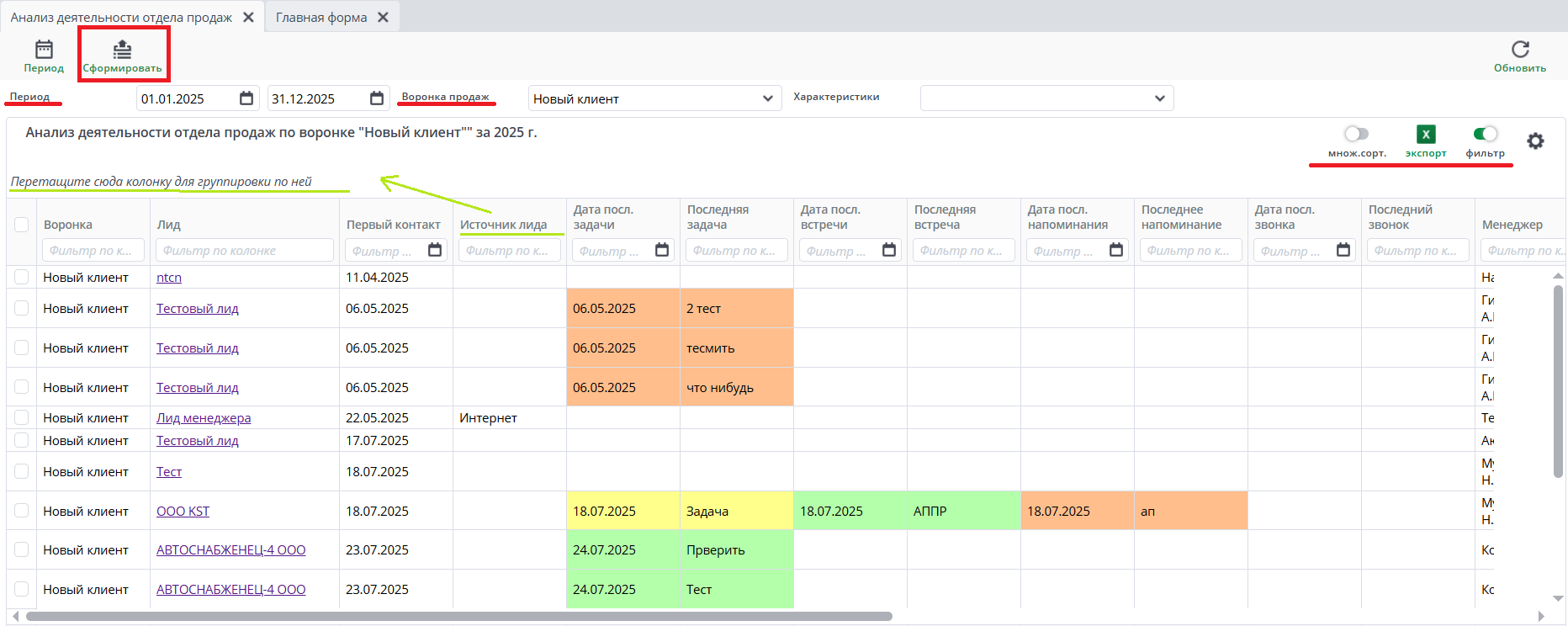Turn off the фильтр toggle
This screenshot has height=626, width=1568.
click(1485, 134)
